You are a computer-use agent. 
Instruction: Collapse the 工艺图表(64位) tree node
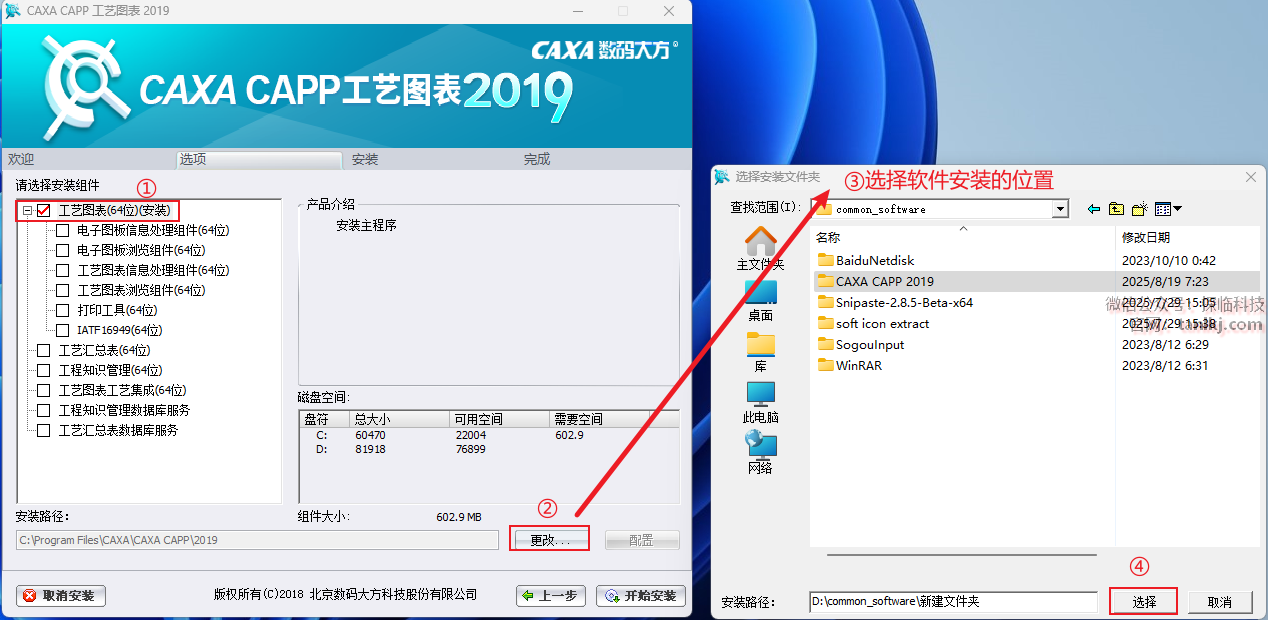tap(27, 211)
